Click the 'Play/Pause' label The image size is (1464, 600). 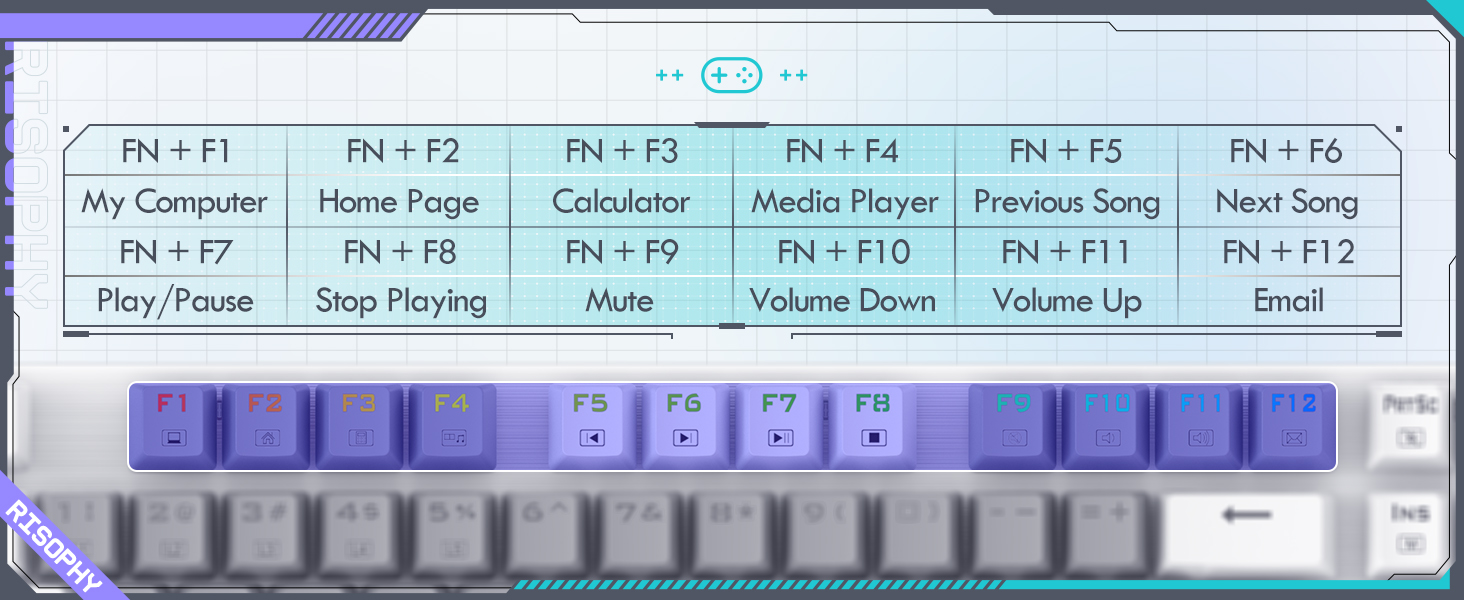[175, 302]
